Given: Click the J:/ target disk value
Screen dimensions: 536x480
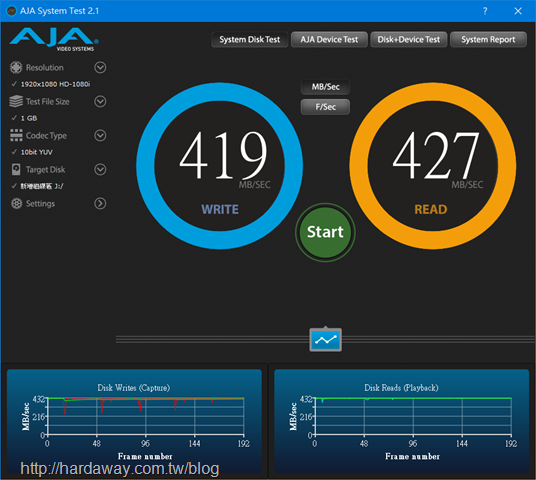Looking at the screenshot, I should tap(42, 186).
